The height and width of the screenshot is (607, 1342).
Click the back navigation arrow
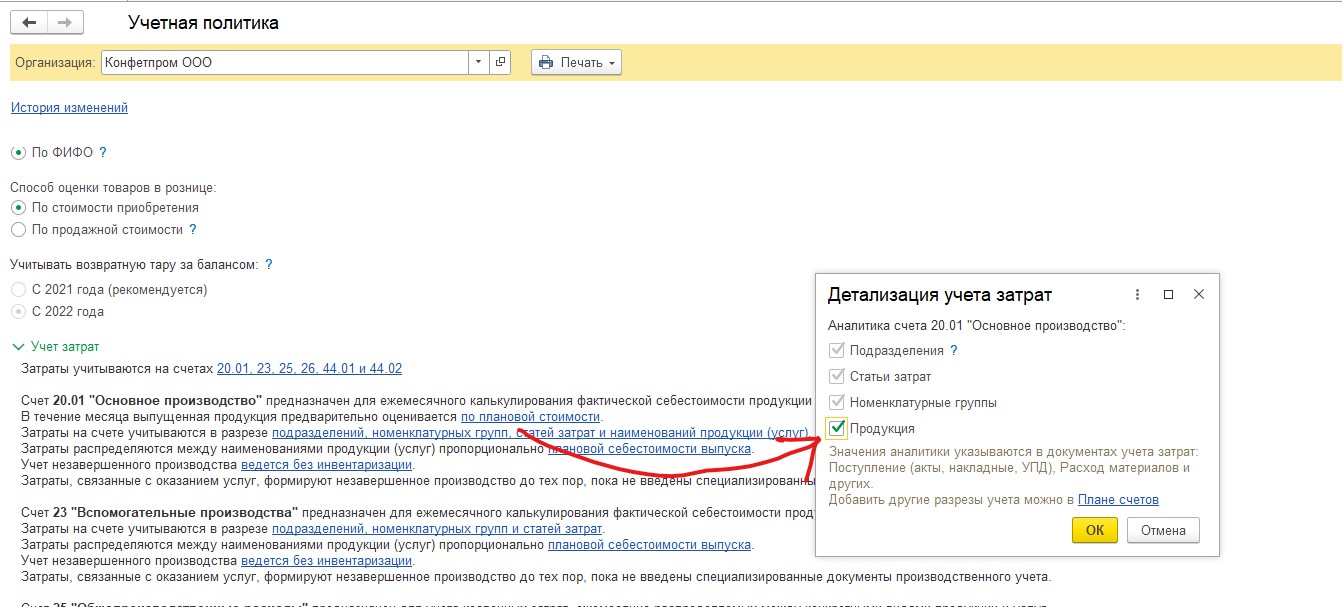(x=30, y=22)
